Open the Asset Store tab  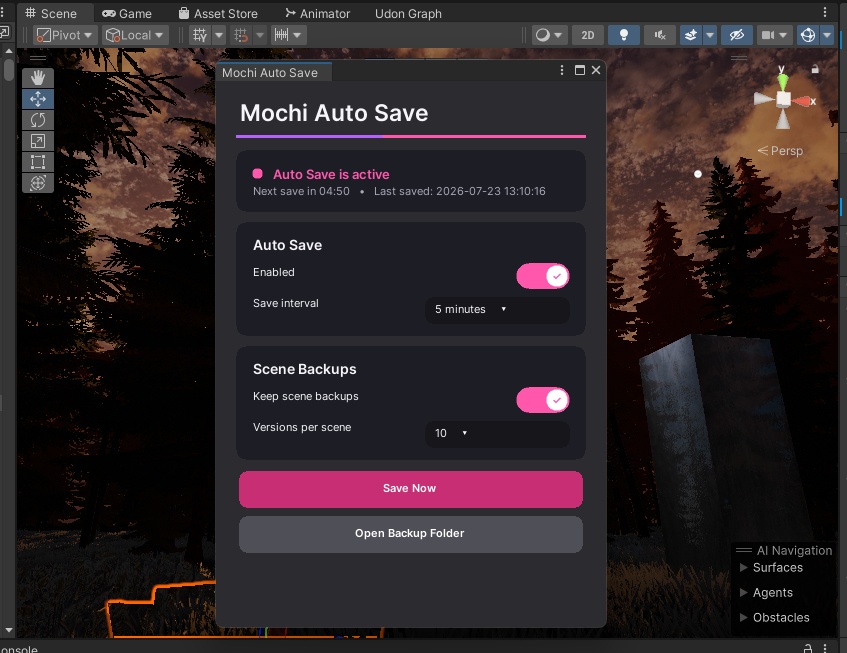[218, 14]
